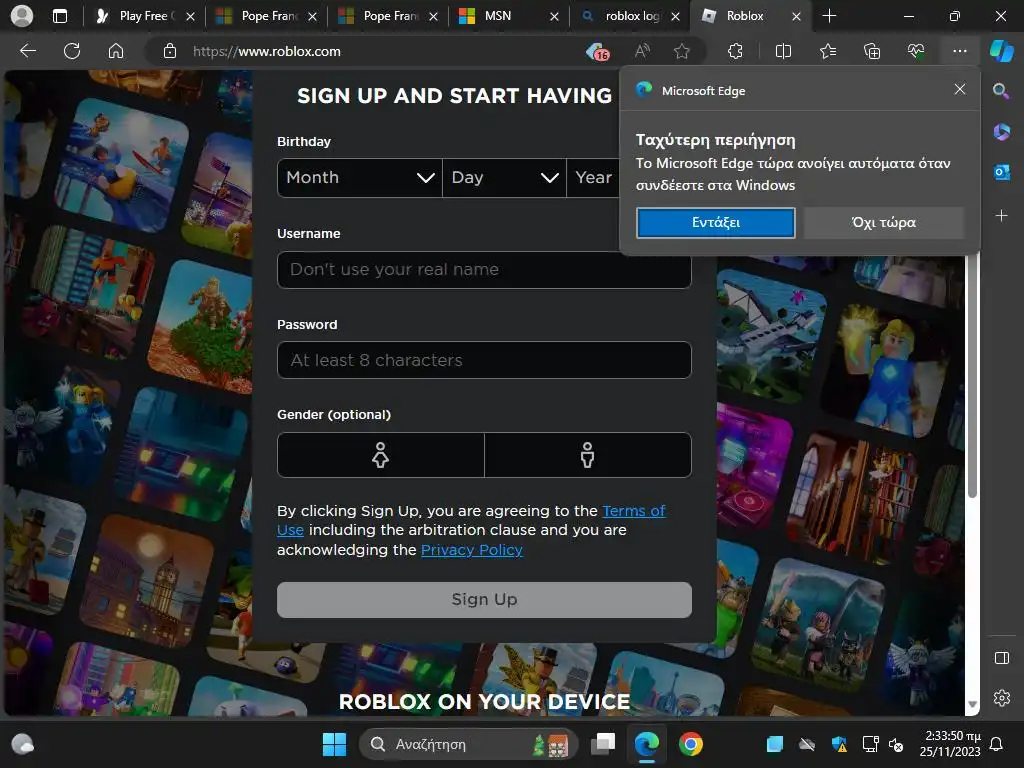The height and width of the screenshot is (768, 1024).
Task: Open the taskbar clock and date
Action: tap(950, 744)
